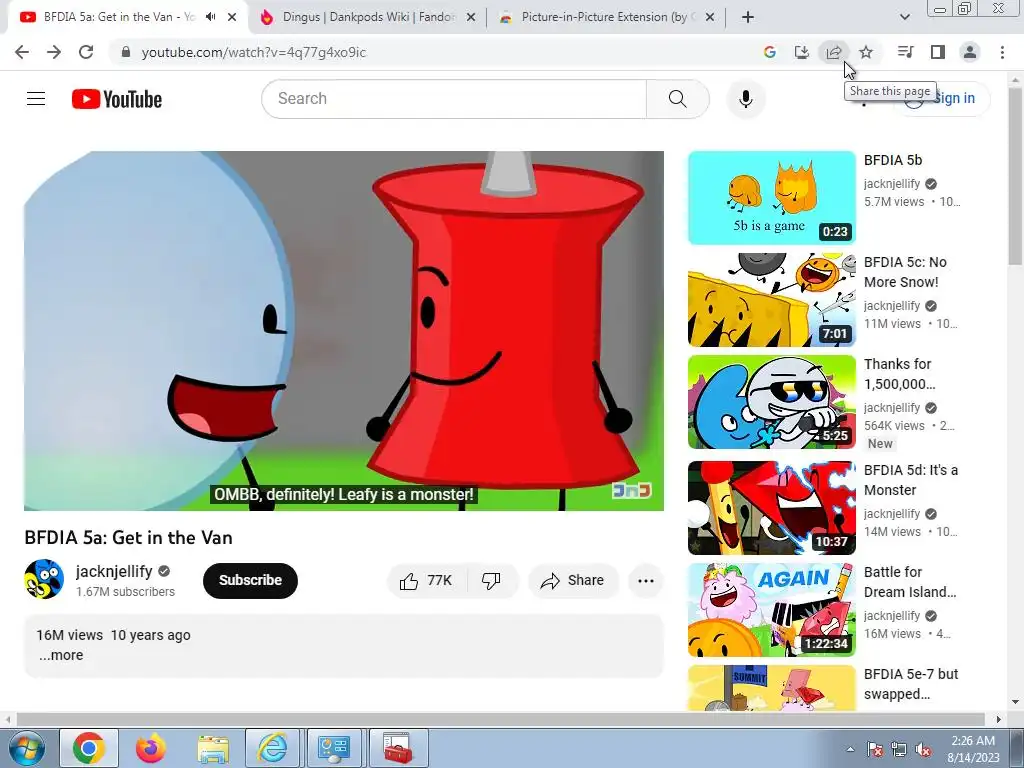Viewport: 1024px width, 768px height.
Task: Switch to Picture-in-Picture Extension tab
Action: (x=605, y=17)
